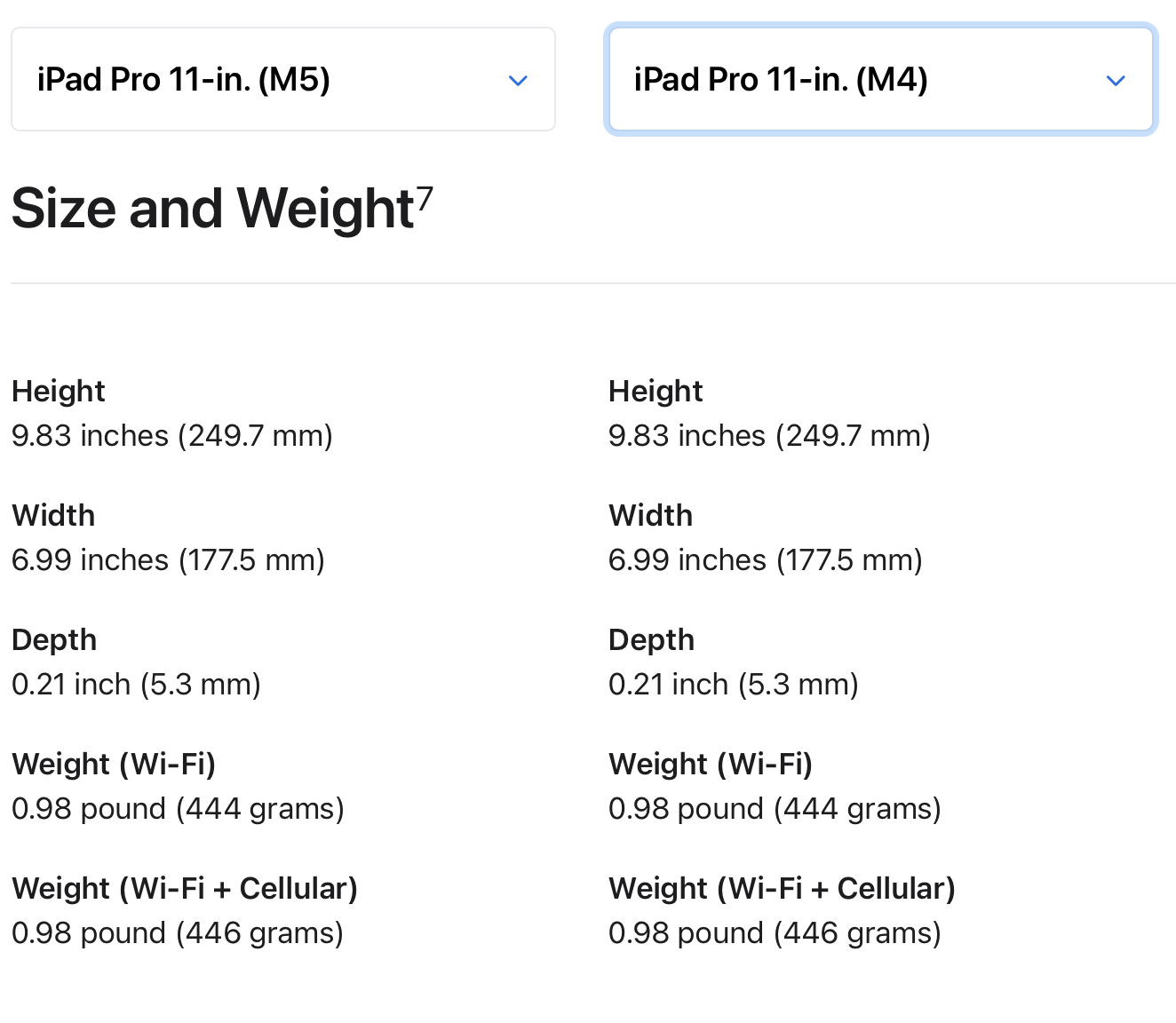1176x1023 pixels.
Task: Click the M5 Weight (Wi-Fi + Cellular) label
Action: pyautogui.click(x=185, y=888)
